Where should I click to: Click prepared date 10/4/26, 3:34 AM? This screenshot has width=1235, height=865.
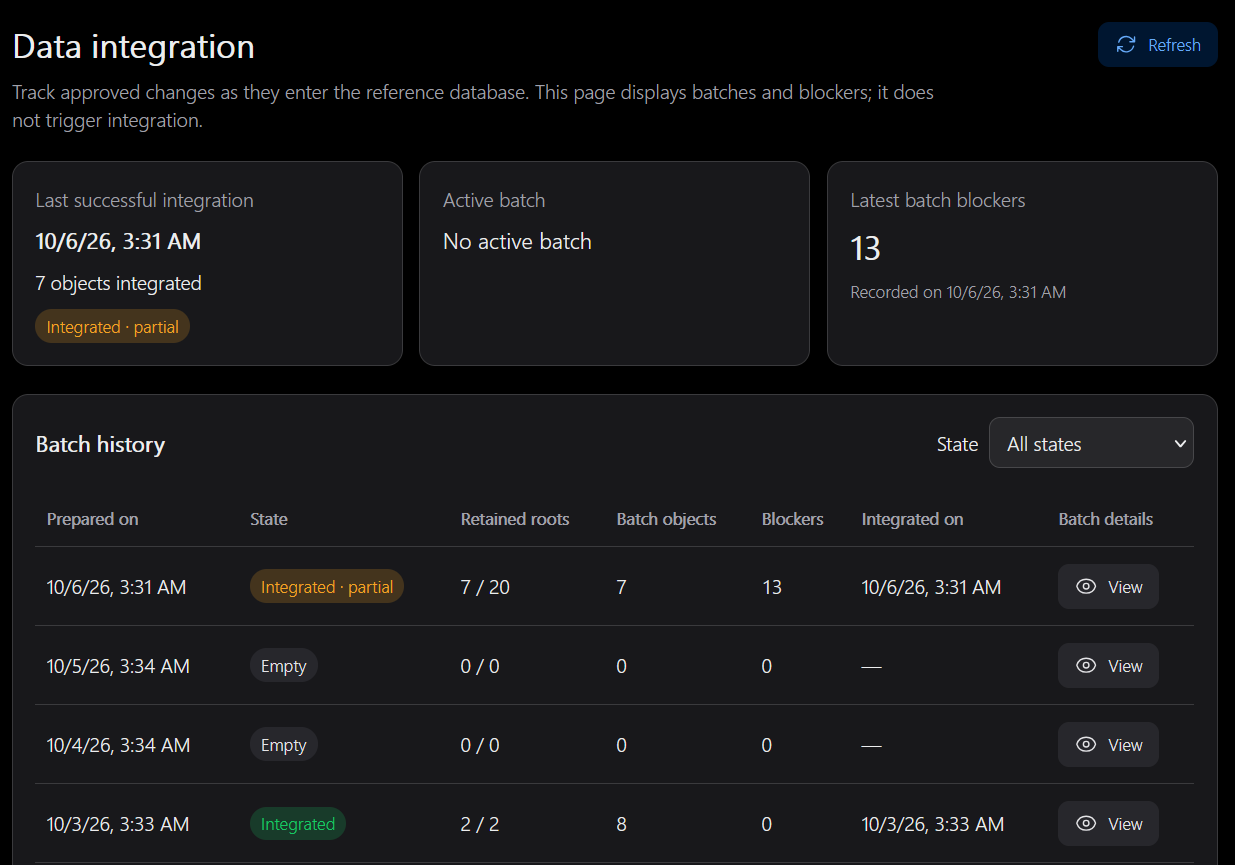click(x=118, y=745)
